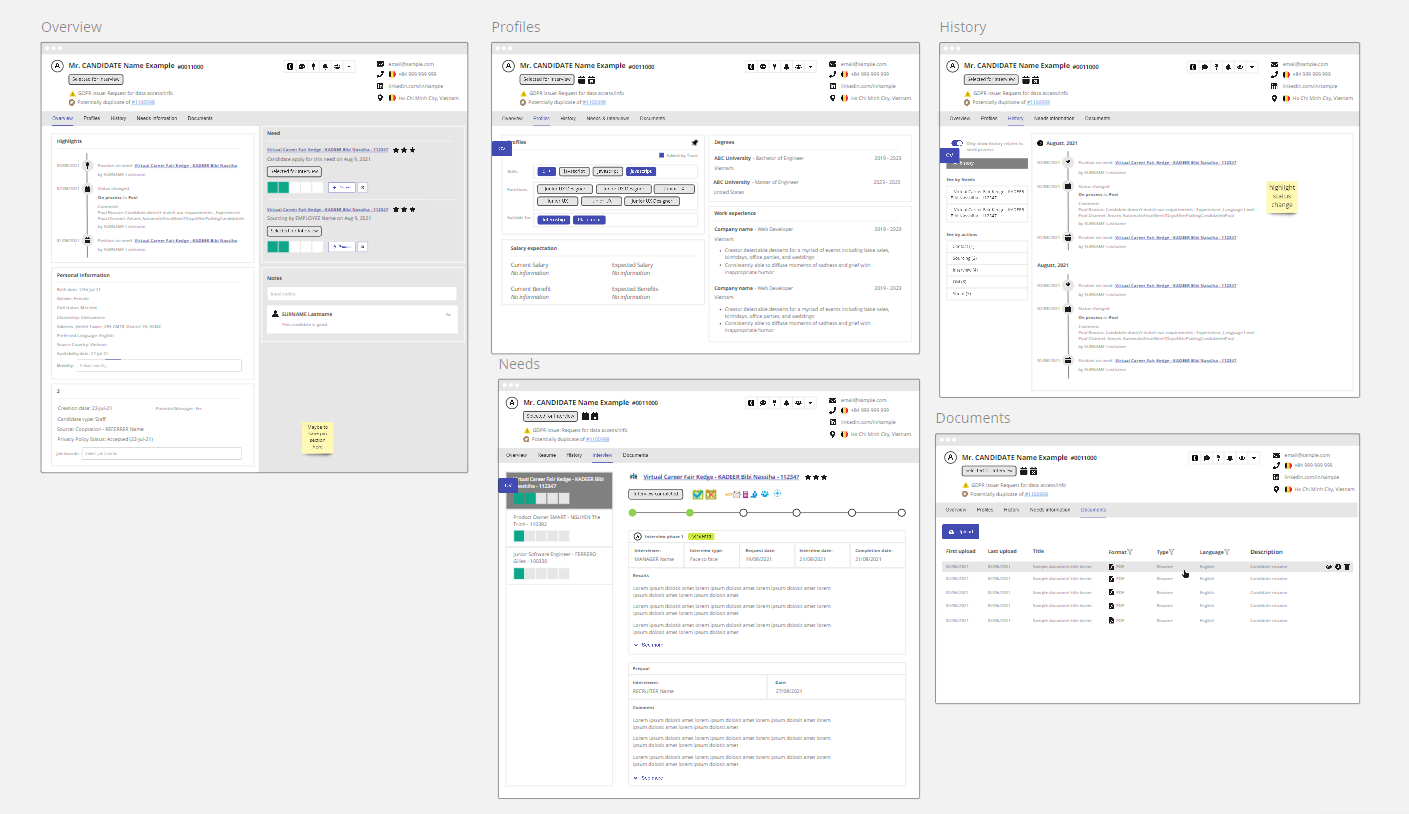Click the first green progress step dot
The height and width of the screenshot is (814, 1409).
[633, 513]
